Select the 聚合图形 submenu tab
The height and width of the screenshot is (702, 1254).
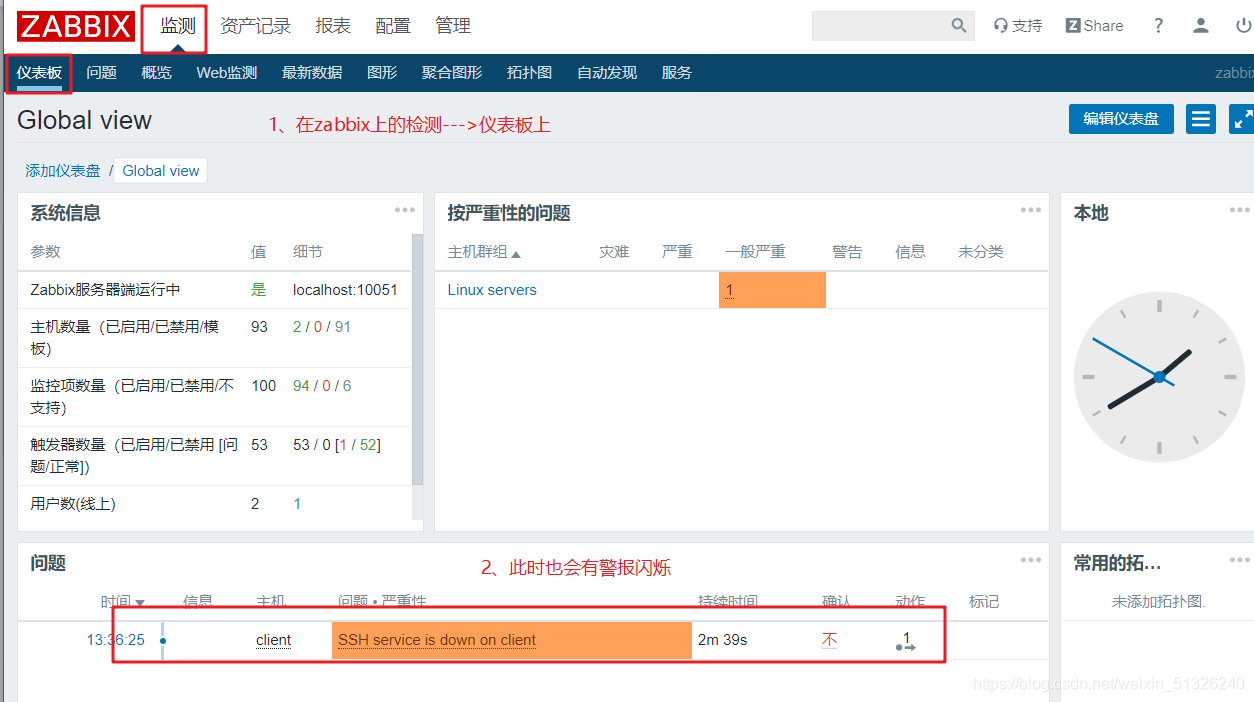(452, 72)
